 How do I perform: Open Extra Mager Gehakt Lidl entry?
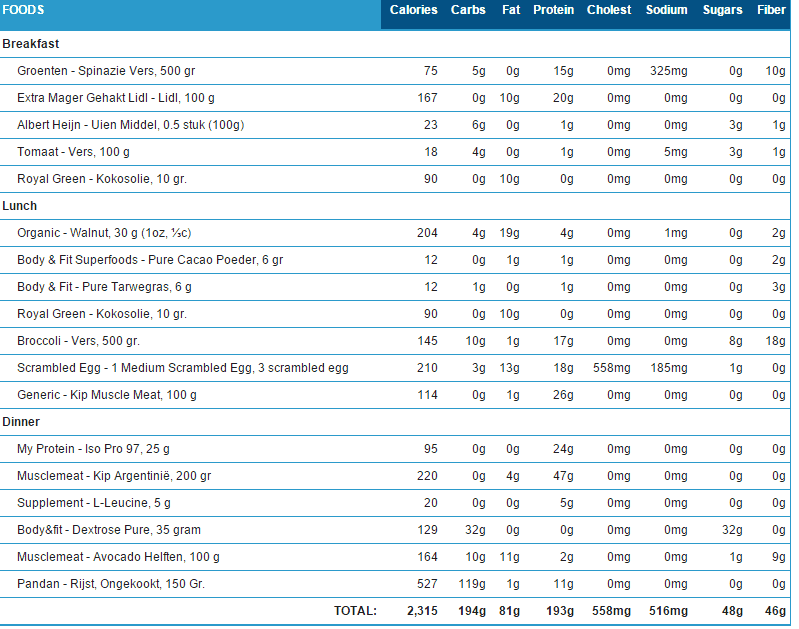click(116, 98)
